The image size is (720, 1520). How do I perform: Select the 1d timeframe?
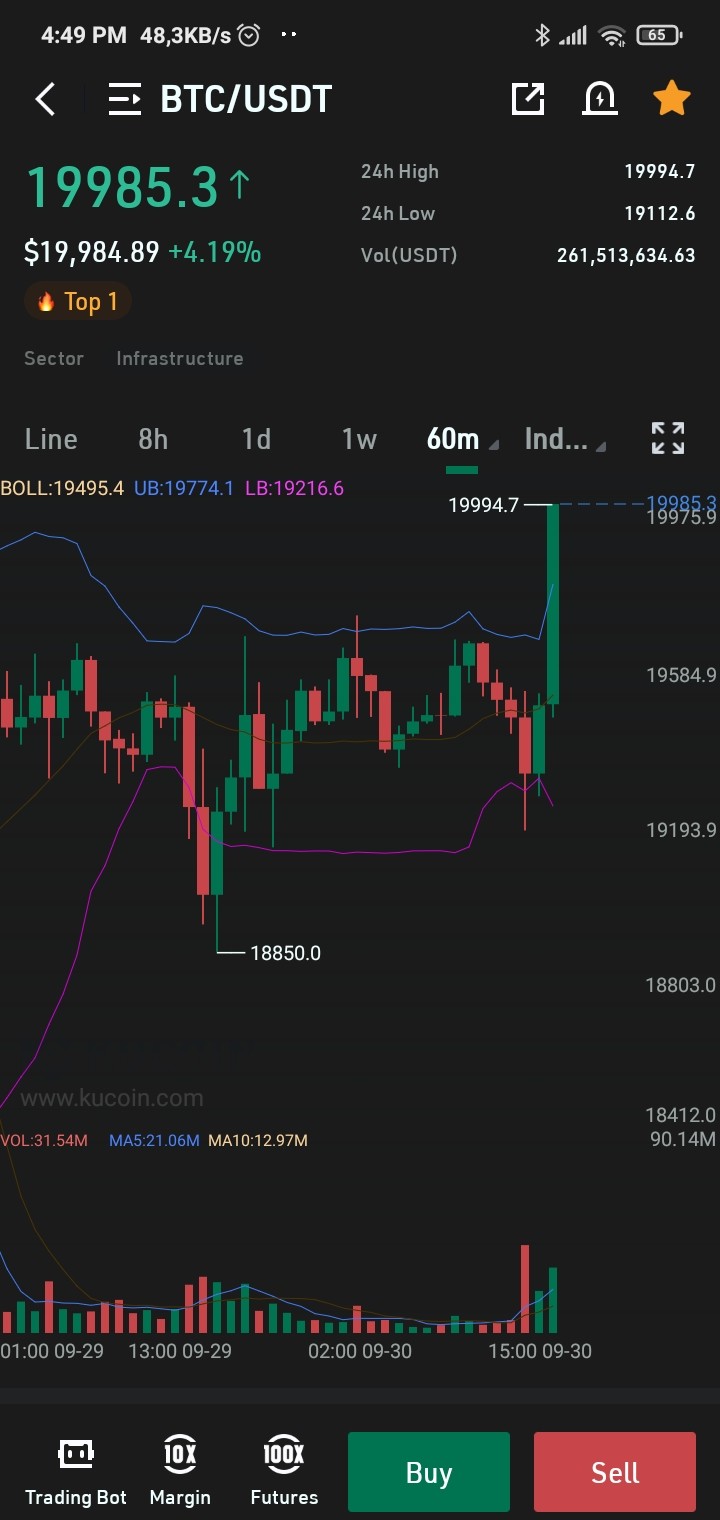click(256, 439)
